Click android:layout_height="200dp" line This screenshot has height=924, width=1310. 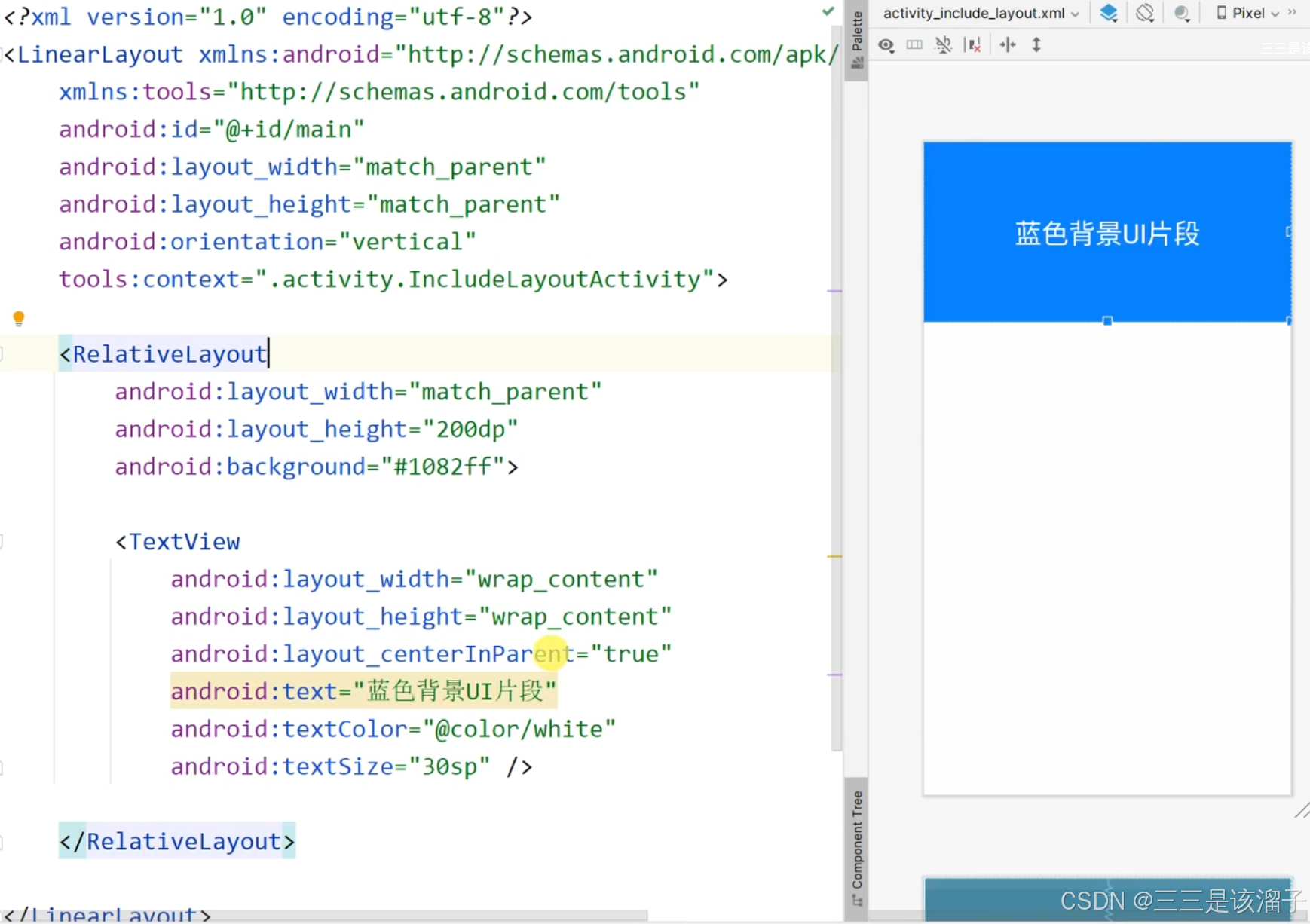coord(317,429)
